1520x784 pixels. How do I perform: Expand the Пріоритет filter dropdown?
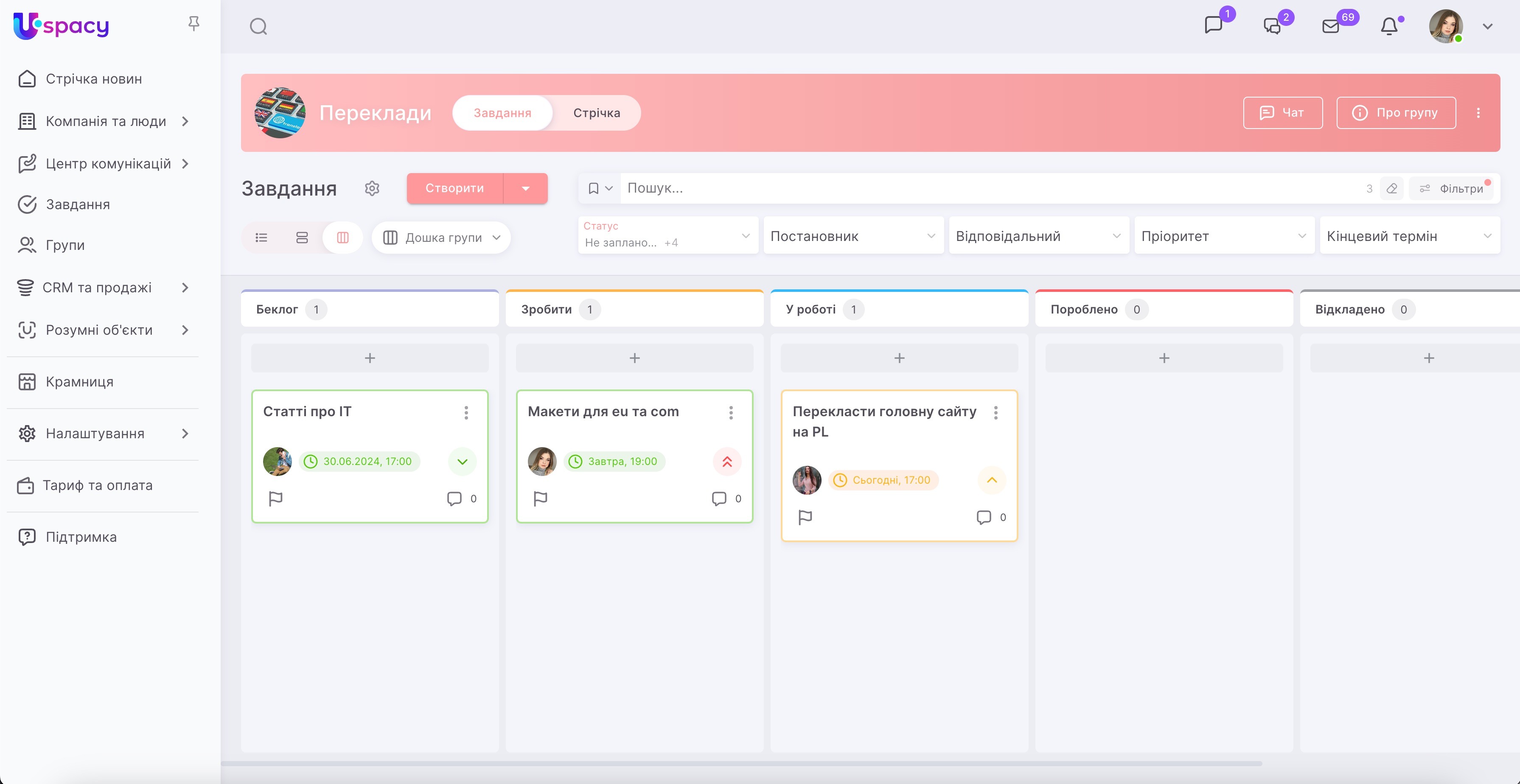(x=1224, y=236)
